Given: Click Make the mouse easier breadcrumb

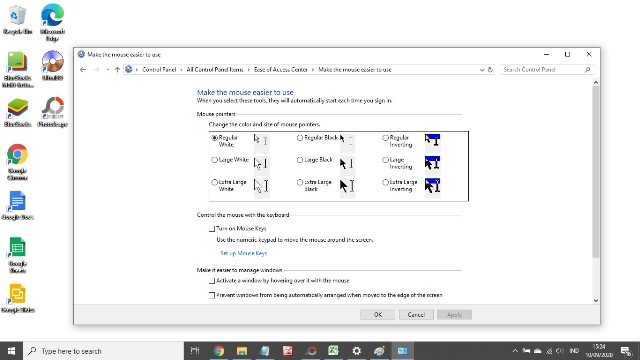Looking at the screenshot, I should tap(355, 70).
